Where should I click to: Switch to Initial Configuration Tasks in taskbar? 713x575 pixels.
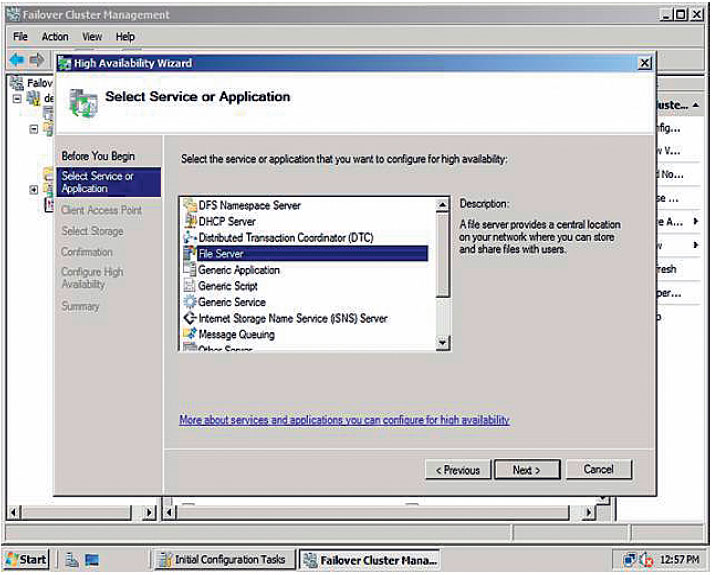(x=222, y=560)
